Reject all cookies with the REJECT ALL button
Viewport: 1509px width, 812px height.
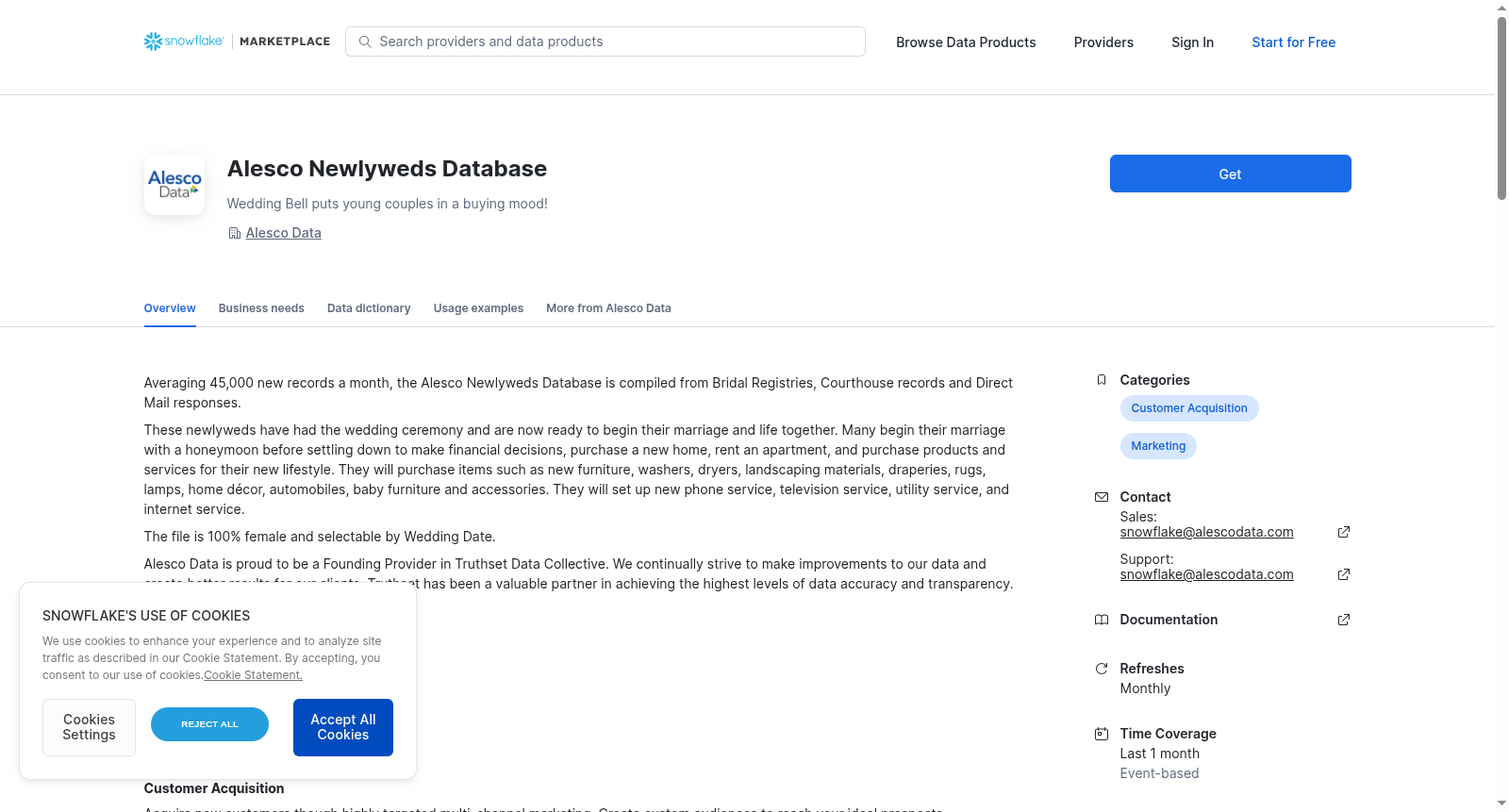[209, 724]
